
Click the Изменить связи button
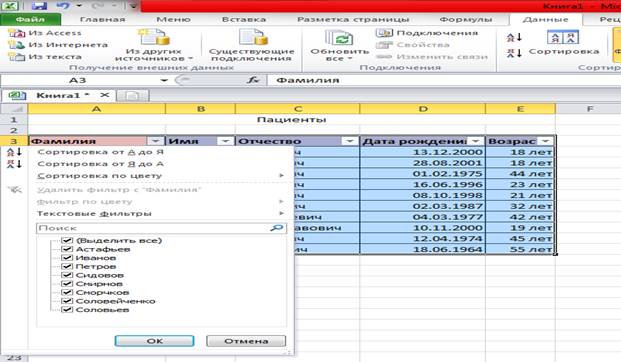(x=432, y=57)
